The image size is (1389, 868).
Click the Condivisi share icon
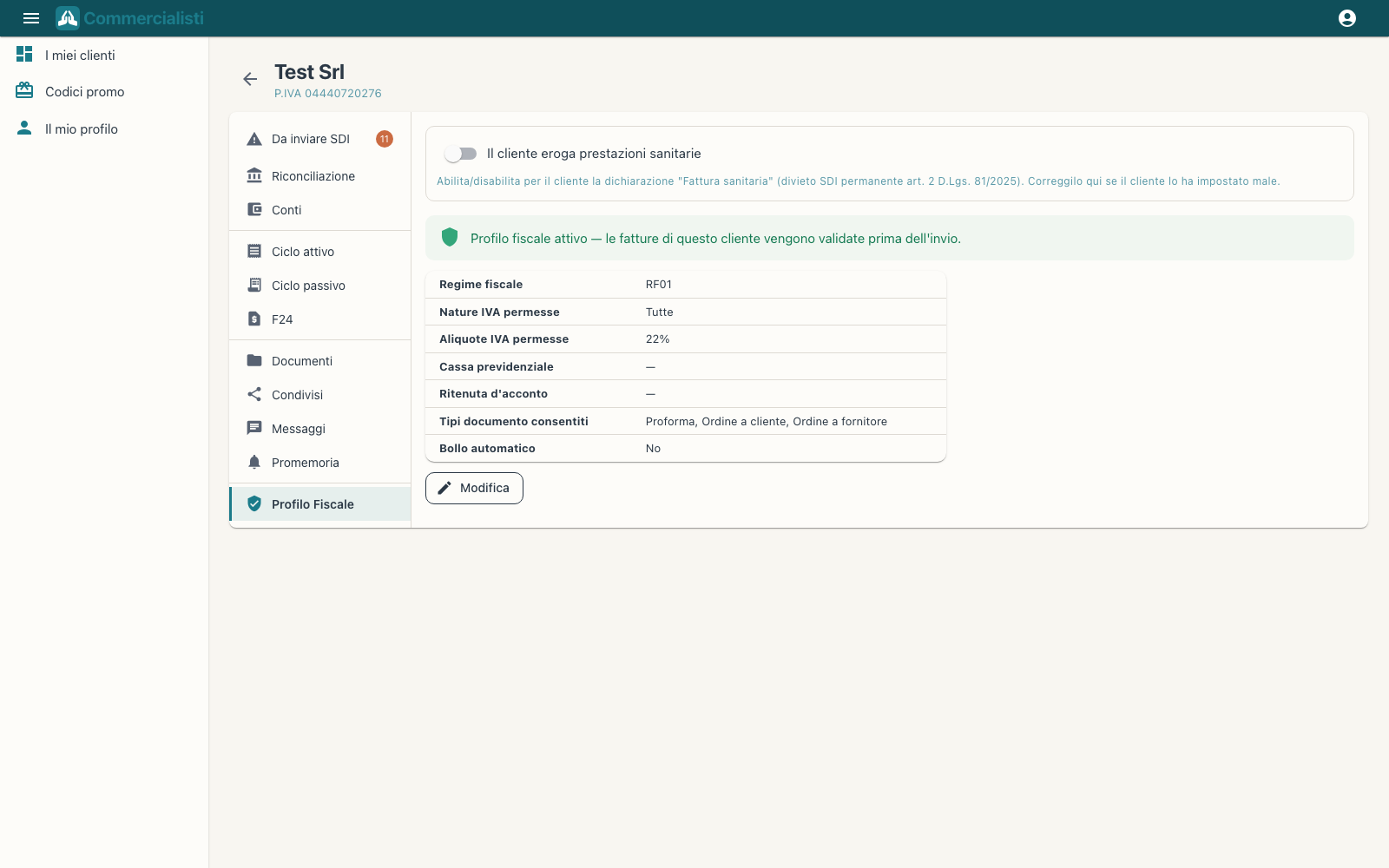pos(254,395)
